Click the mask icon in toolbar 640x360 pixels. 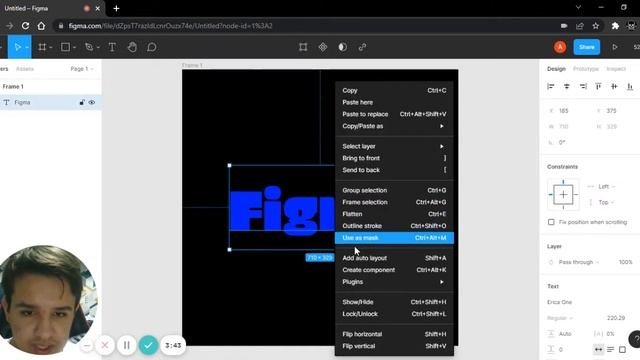tap(342, 47)
